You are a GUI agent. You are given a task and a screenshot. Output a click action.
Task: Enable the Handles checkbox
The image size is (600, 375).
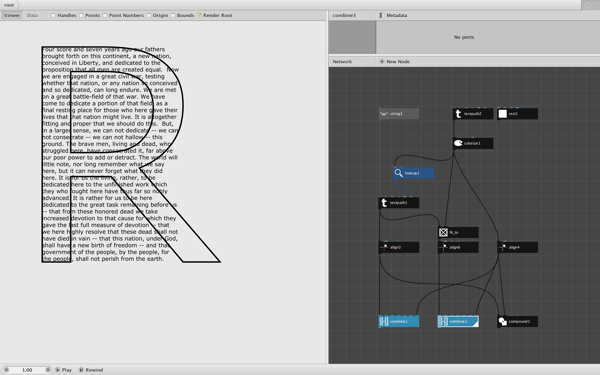(53, 15)
